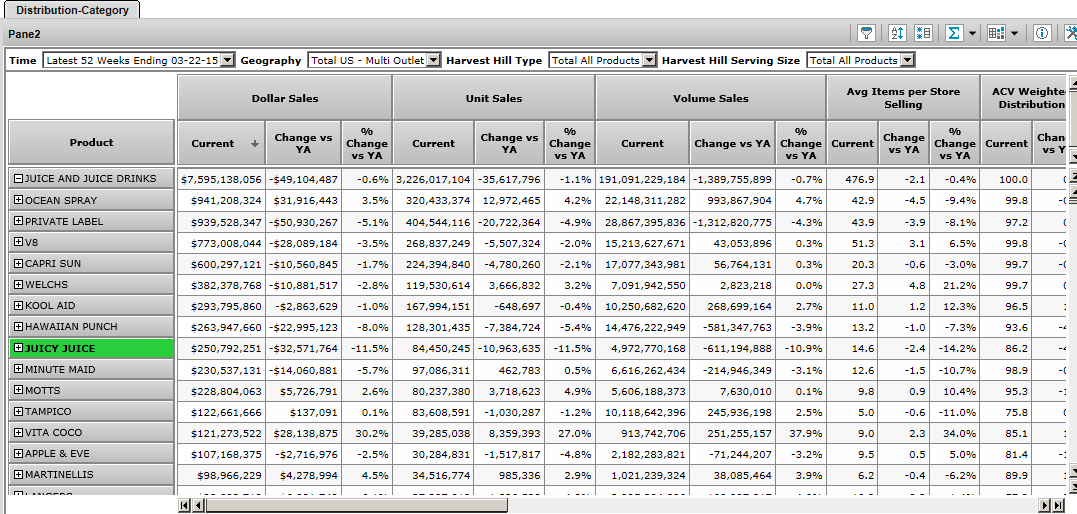Image resolution: width=1077 pixels, height=514 pixels.
Task: Open dropdown arrow beside Sigma icon
Action: (x=972, y=33)
